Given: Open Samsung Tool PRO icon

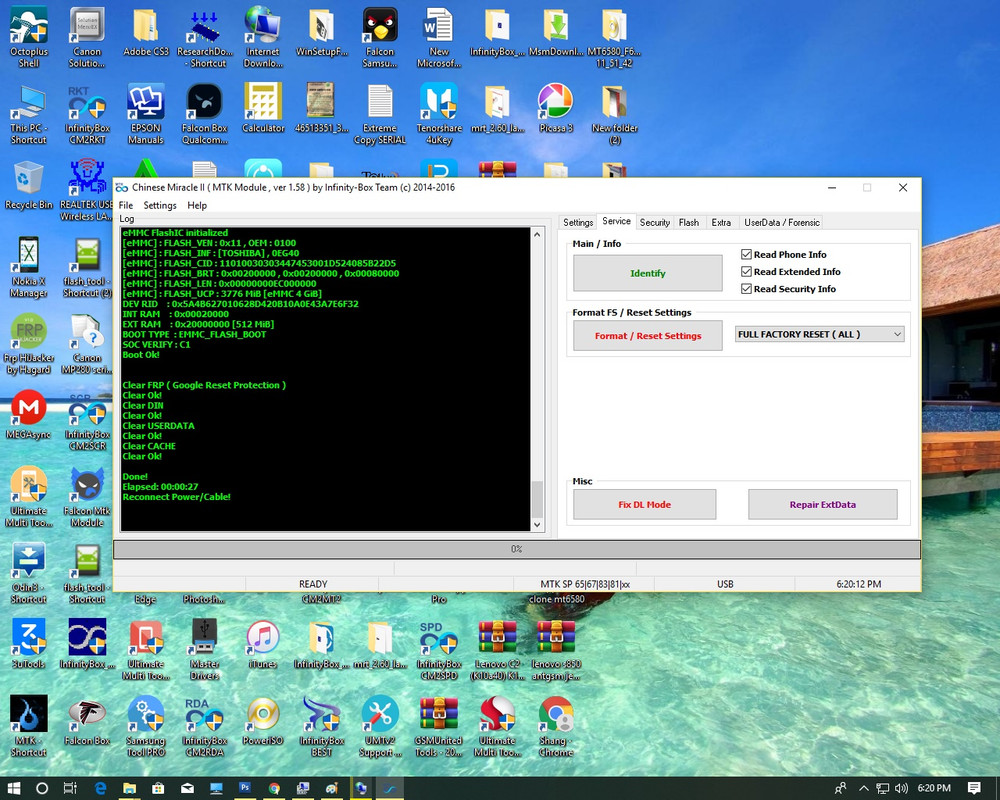Looking at the screenshot, I should click(145, 726).
